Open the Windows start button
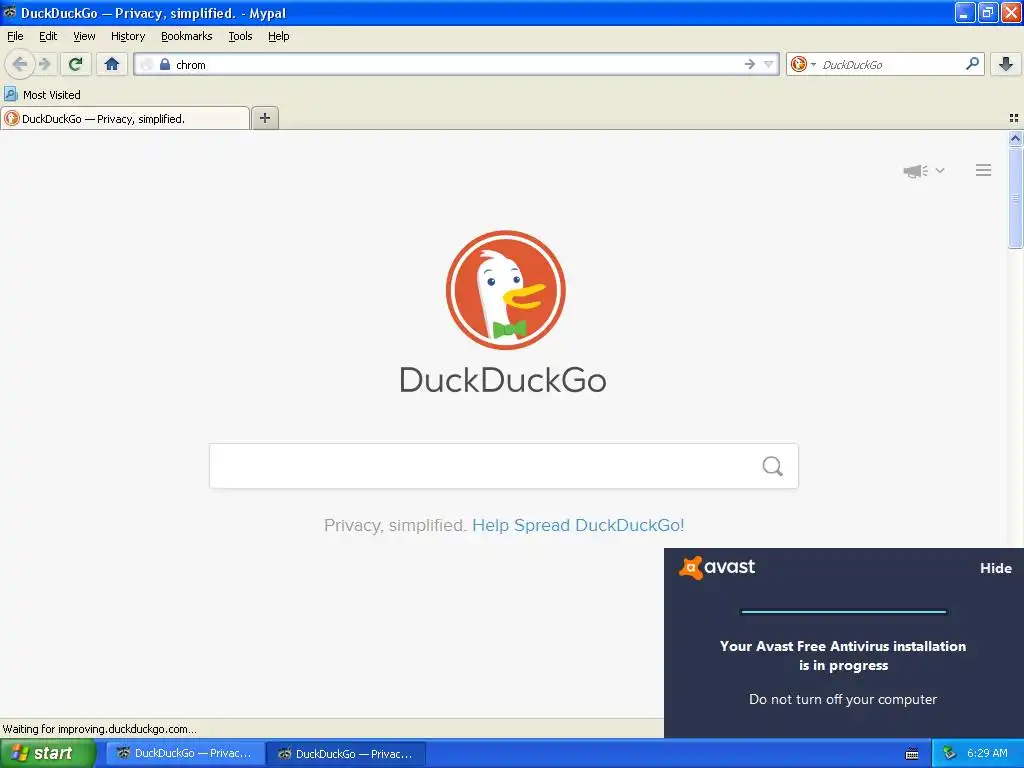This screenshot has height=768, width=1024. pos(48,753)
